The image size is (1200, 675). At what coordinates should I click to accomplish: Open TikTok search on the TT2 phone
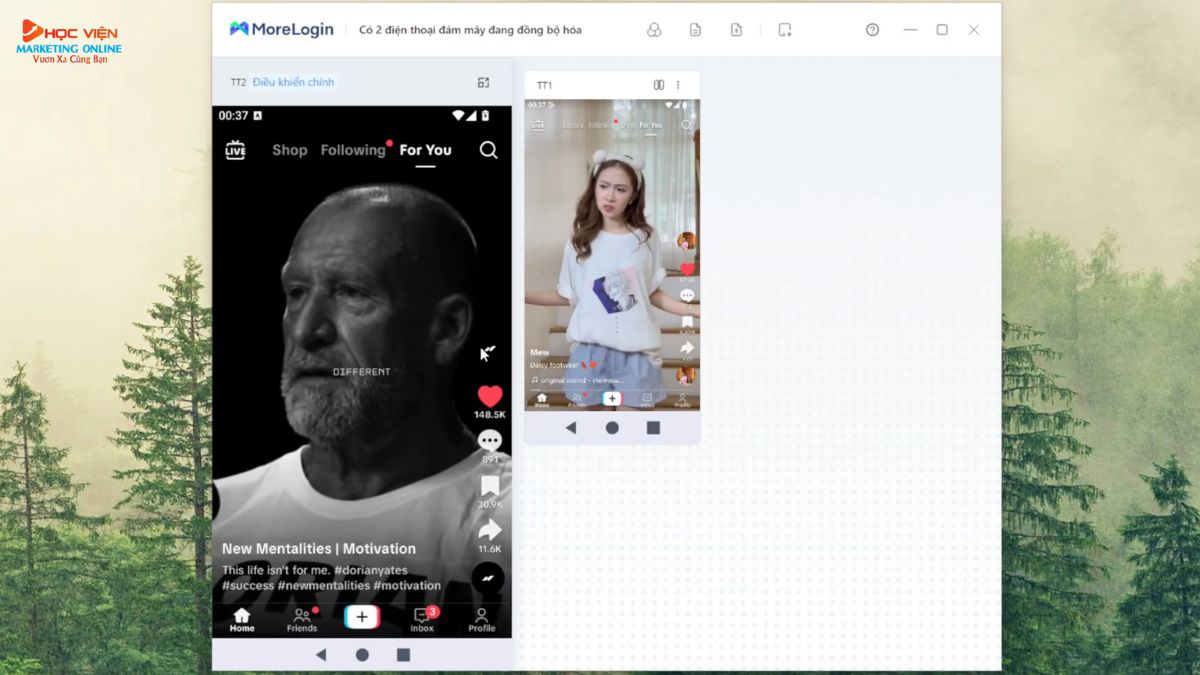pyautogui.click(x=488, y=150)
